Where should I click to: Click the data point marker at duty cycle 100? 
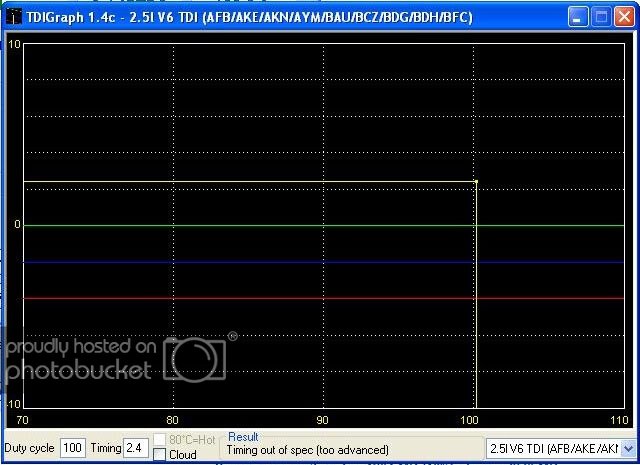[476, 182]
